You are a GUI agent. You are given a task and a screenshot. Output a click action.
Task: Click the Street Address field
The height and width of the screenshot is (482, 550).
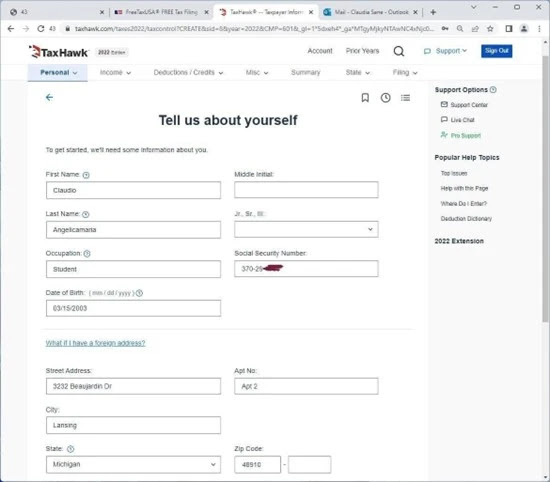point(133,386)
